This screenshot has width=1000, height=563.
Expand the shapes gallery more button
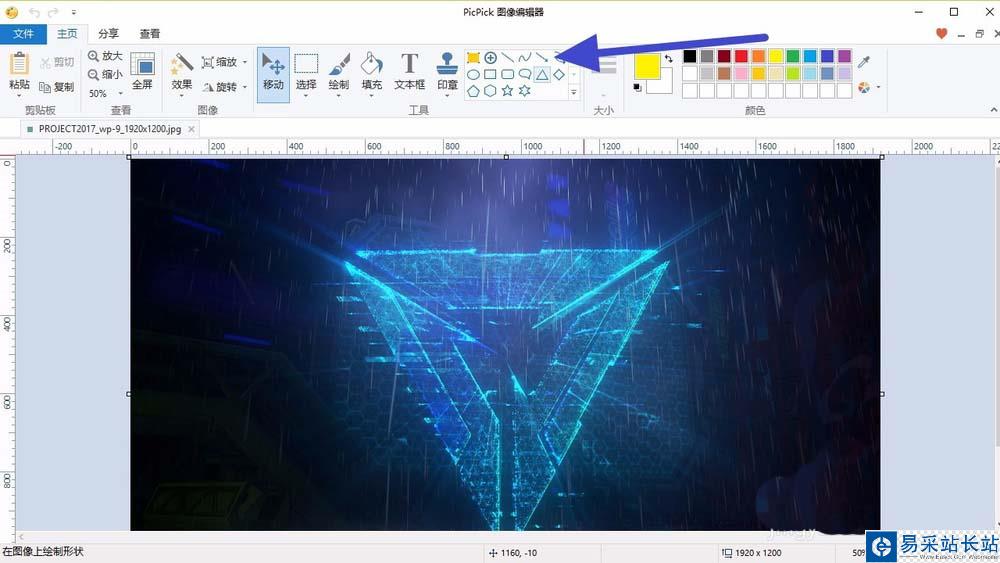point(574,92)
